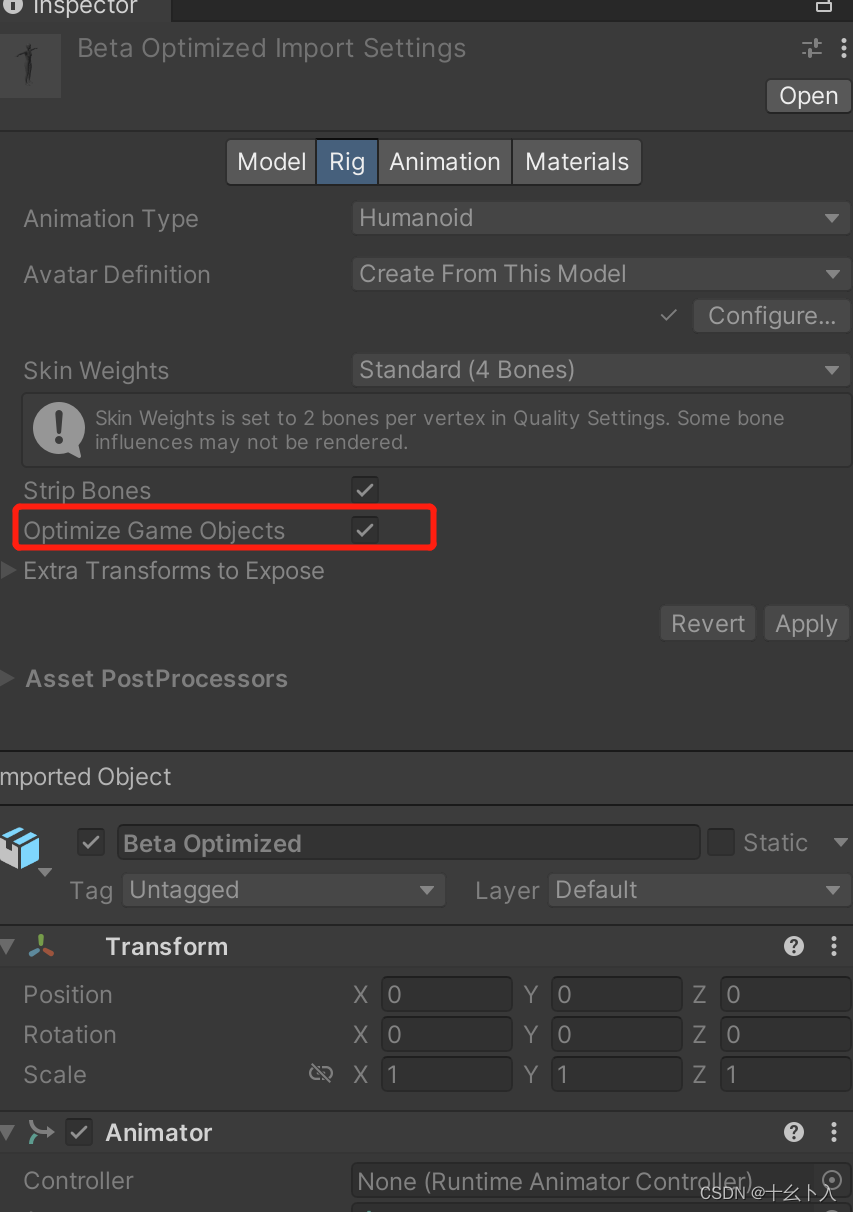Image resolution: width=853 pixels, height=1212 pixels.
Task: Click the preset sliders icon in Inspector header
Action: 811,47
